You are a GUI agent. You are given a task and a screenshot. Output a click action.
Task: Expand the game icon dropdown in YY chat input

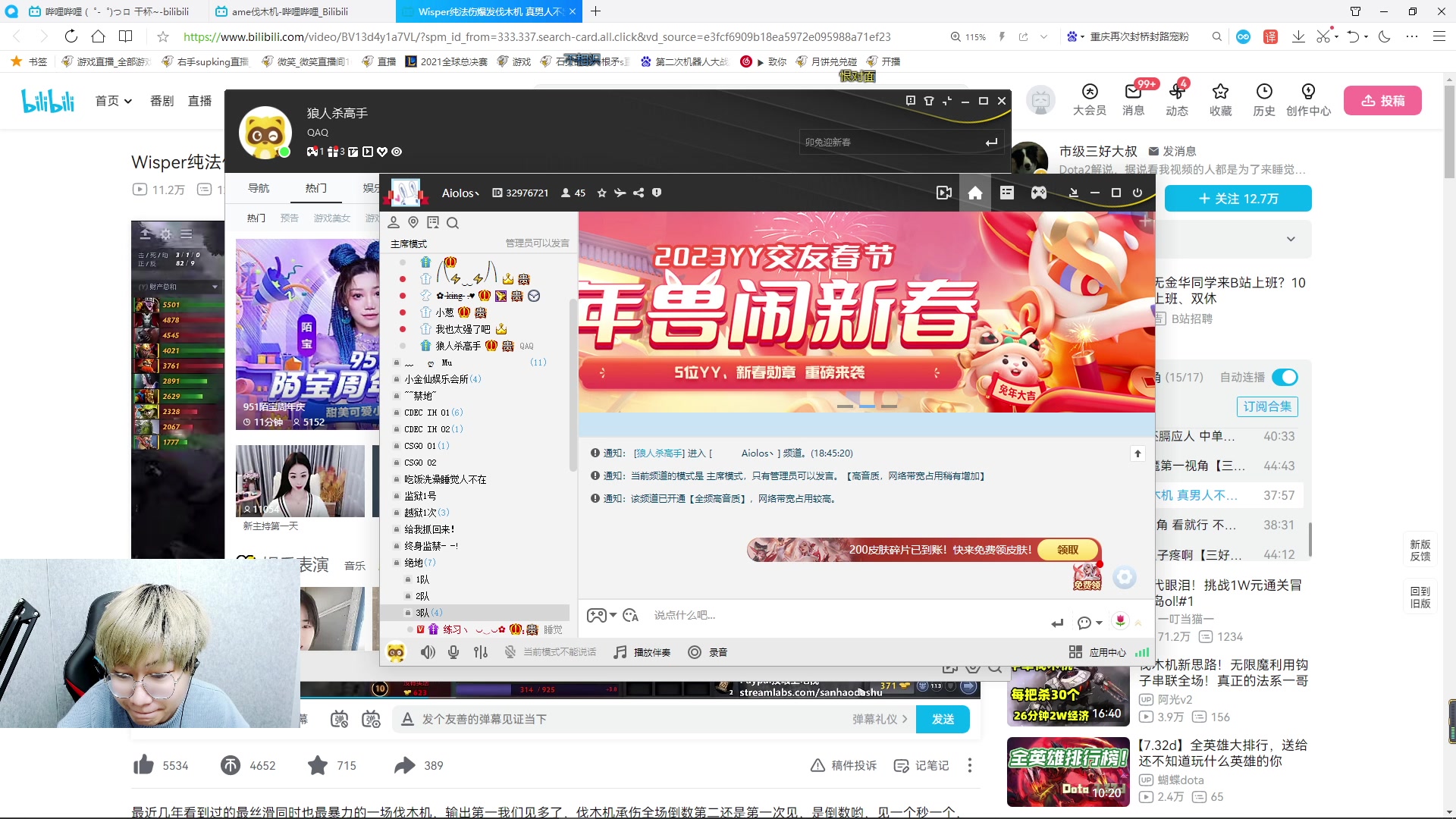coord(613,616)
